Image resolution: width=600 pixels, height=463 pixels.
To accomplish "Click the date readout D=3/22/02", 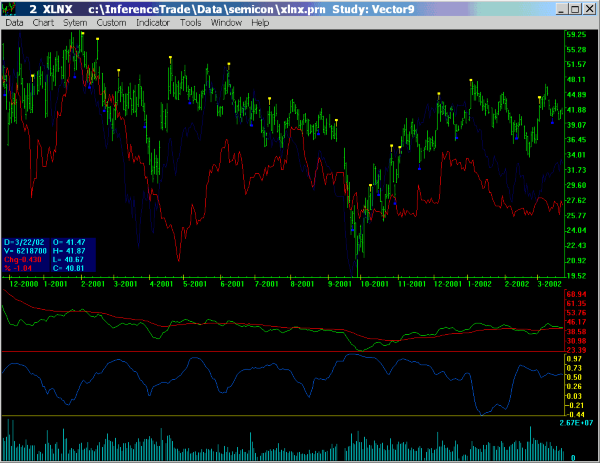I will [24, 242].
